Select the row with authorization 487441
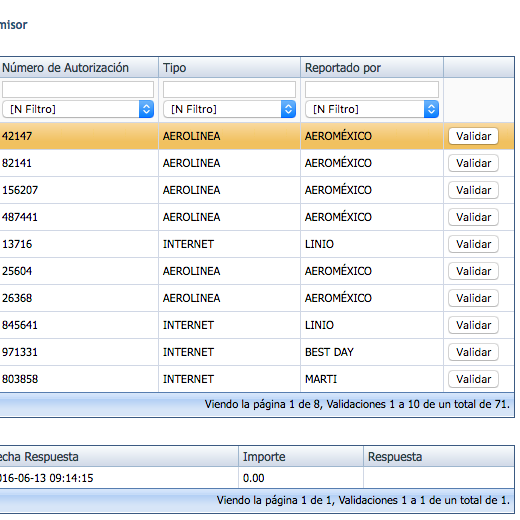520x520 pixels. pos(257,217)
